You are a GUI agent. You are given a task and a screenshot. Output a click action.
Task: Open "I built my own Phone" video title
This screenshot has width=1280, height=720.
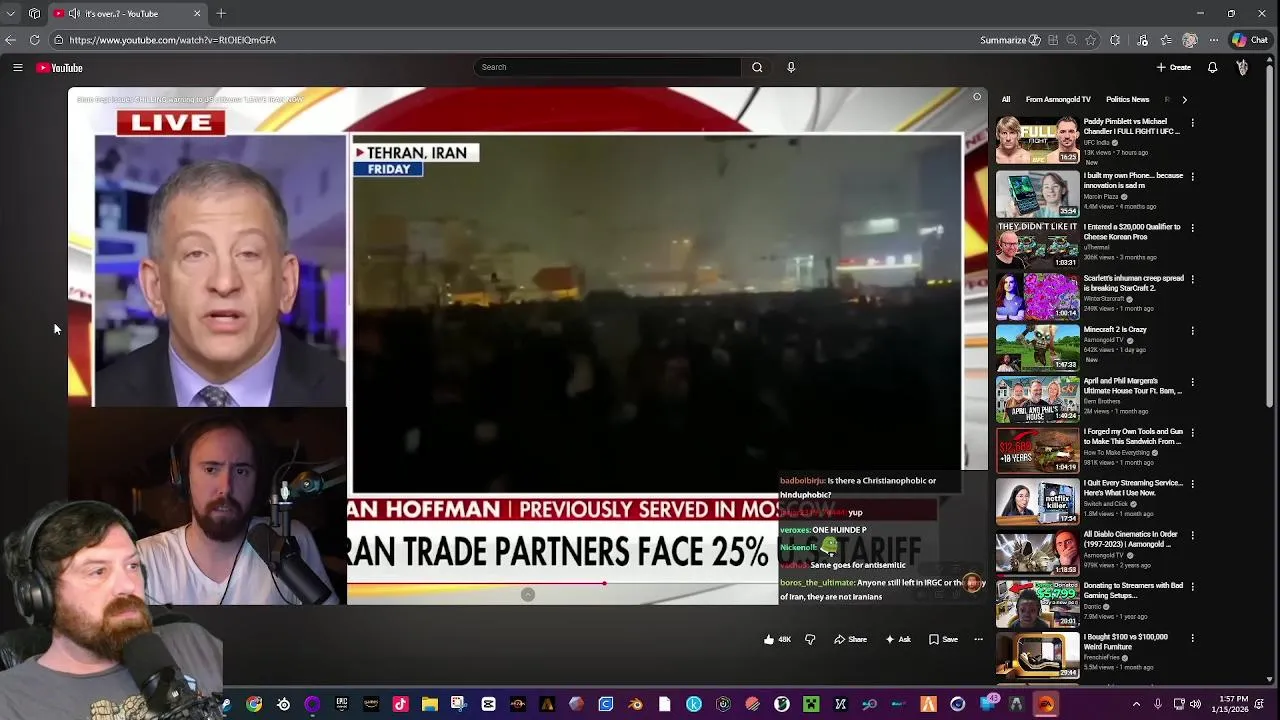click(x=1133, y=180)
